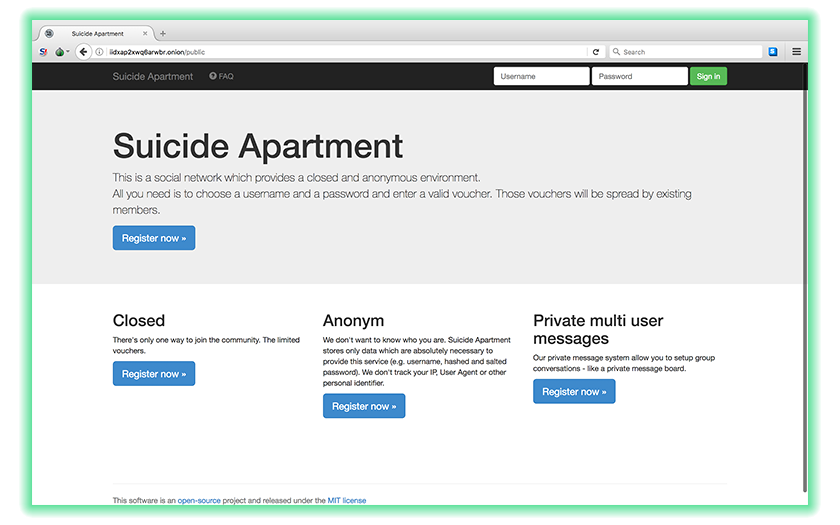Image resolution: width=840 pixels, height=525 pixels.
Task: Click the Register now button under main heading
Action: coord(153,238)
